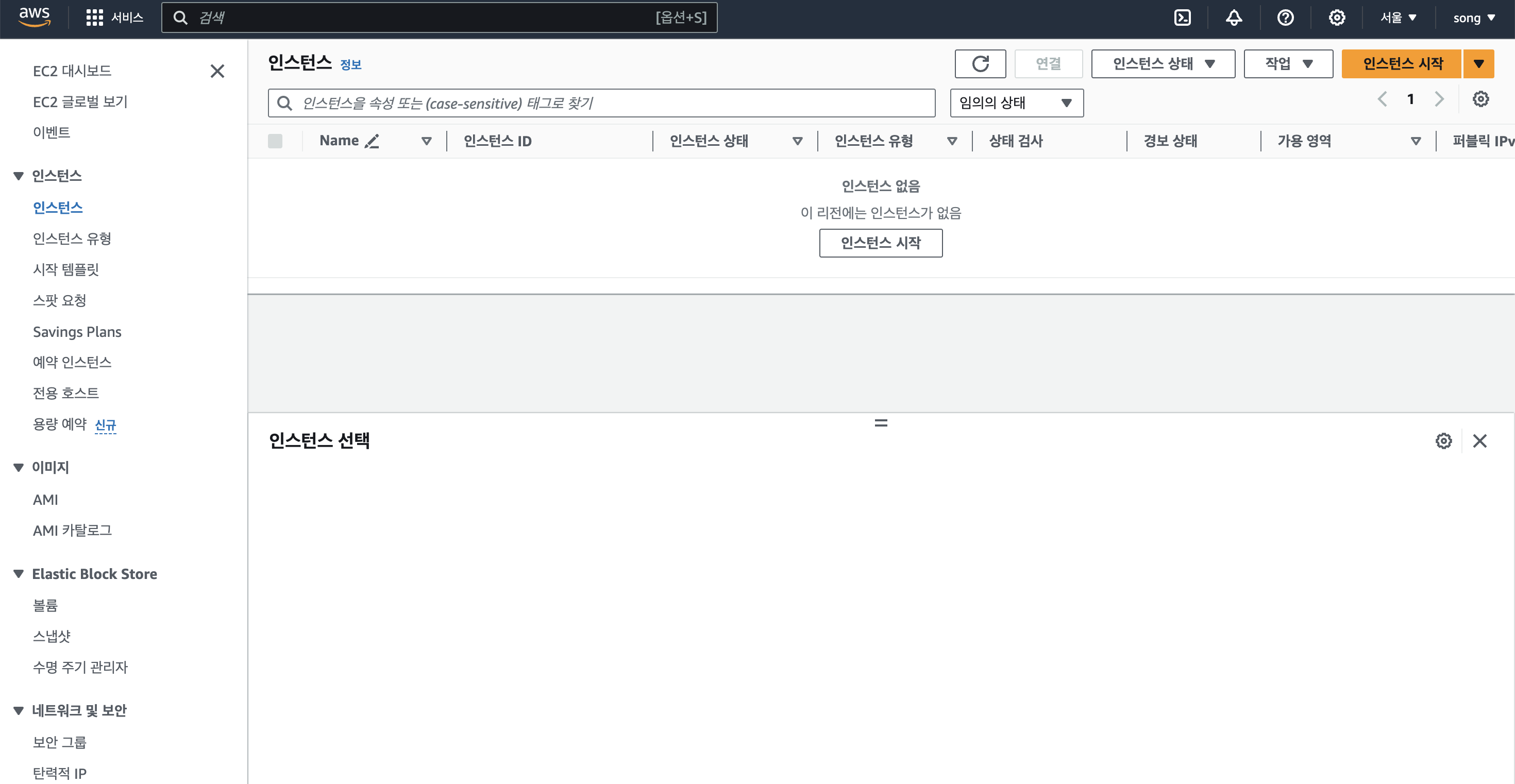Click the search magnifier in top bar
This screenshot has height=784, width=1515.
click(x=180, y=18)
